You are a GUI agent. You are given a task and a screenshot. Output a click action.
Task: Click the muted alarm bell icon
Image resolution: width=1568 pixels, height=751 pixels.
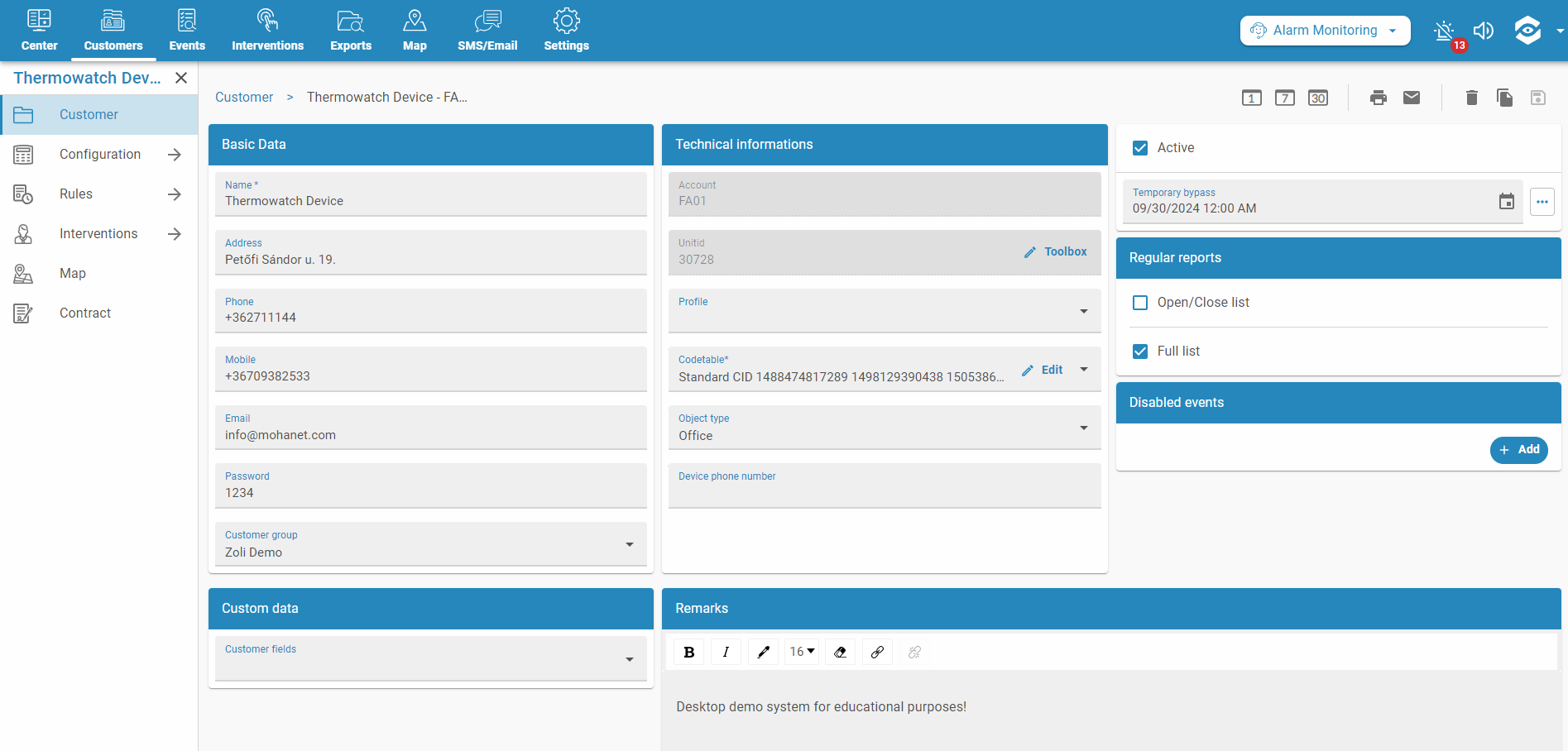(1445, 31)
